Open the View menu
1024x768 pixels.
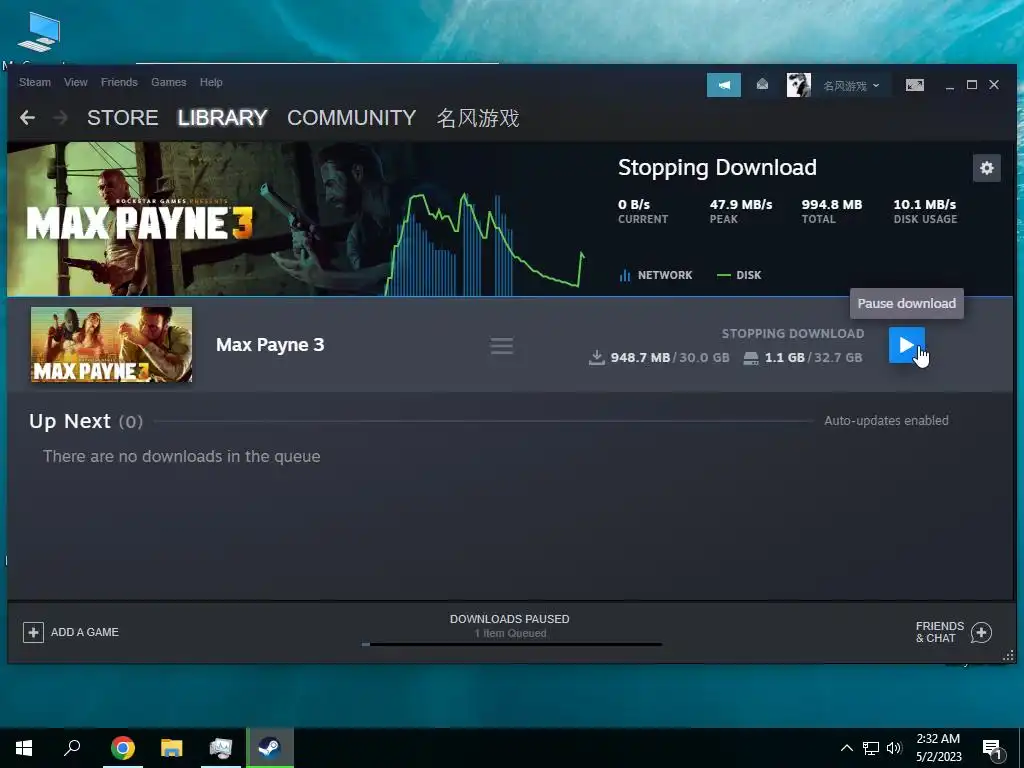(x=76, y=82)
